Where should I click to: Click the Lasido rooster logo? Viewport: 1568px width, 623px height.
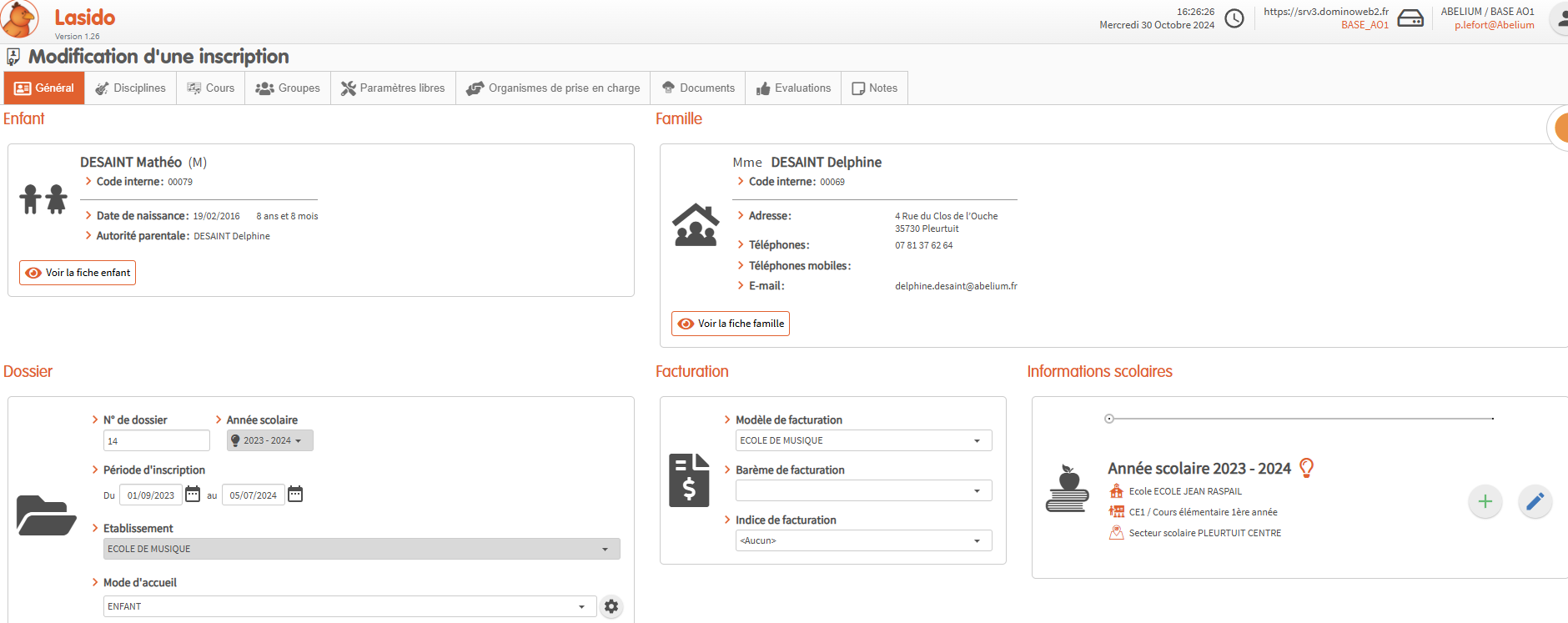20,19
